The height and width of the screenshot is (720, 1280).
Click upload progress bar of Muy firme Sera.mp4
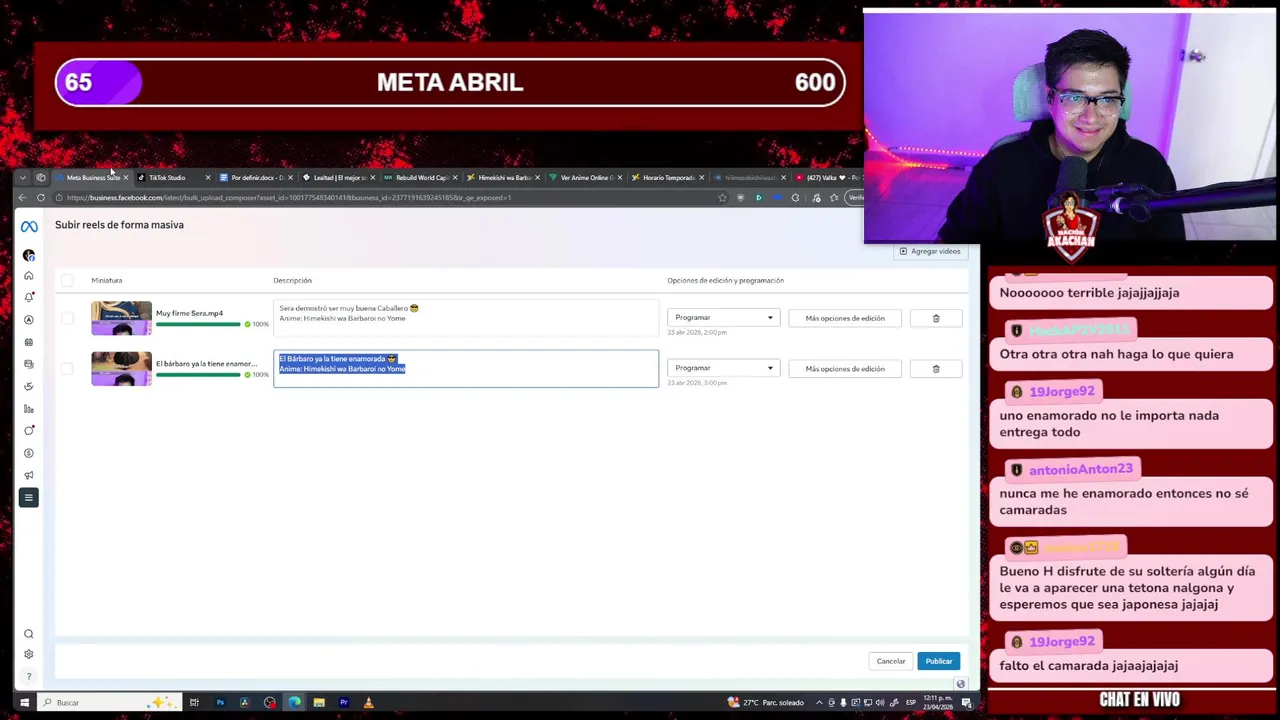[198, 324]
